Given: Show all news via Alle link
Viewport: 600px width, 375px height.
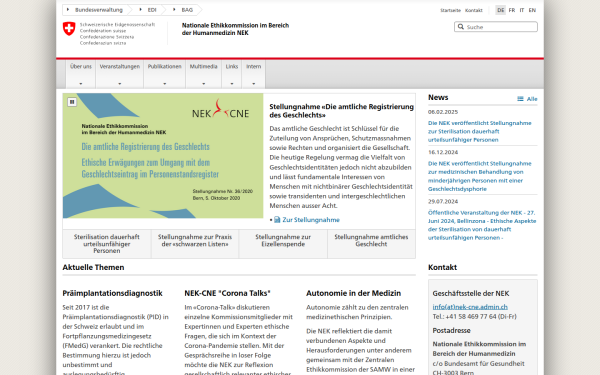Looking at the screenshot, I should pos(532,99).
